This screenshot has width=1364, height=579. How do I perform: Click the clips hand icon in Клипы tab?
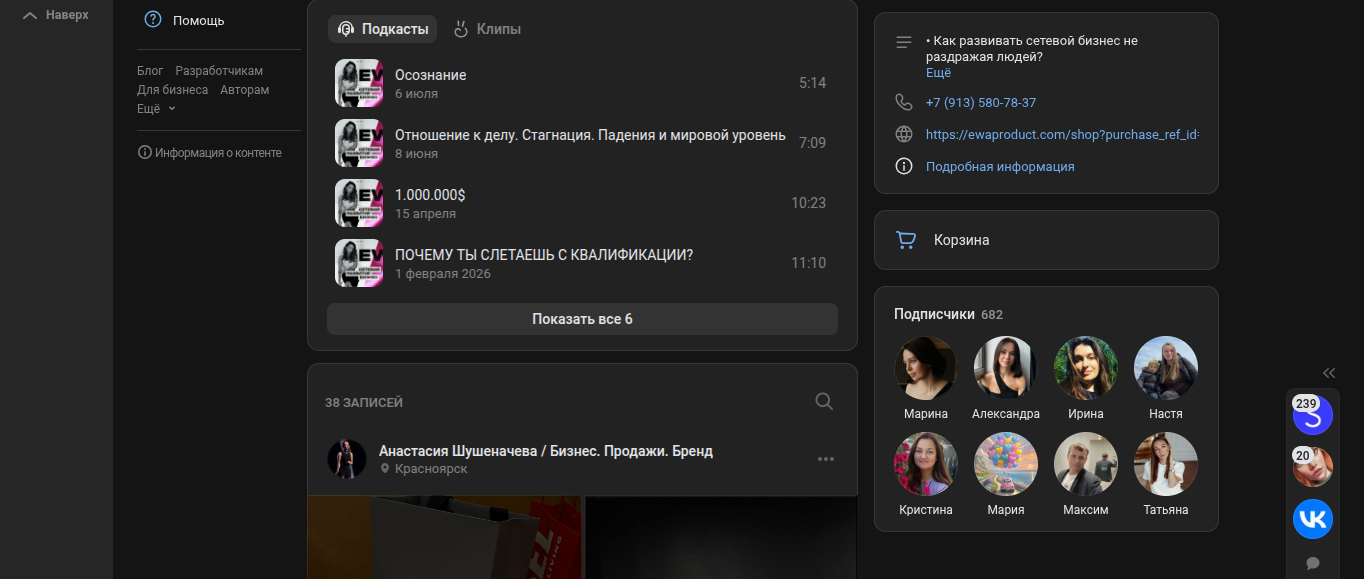coord(461,29)
